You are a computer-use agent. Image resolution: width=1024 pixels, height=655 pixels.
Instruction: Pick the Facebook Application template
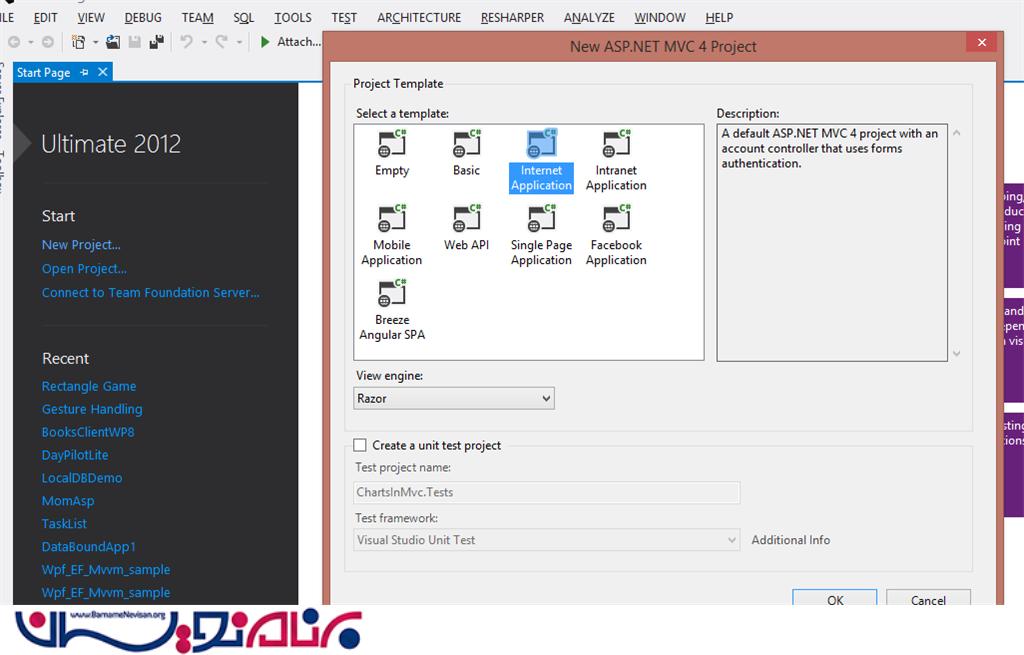click(616, 220)
